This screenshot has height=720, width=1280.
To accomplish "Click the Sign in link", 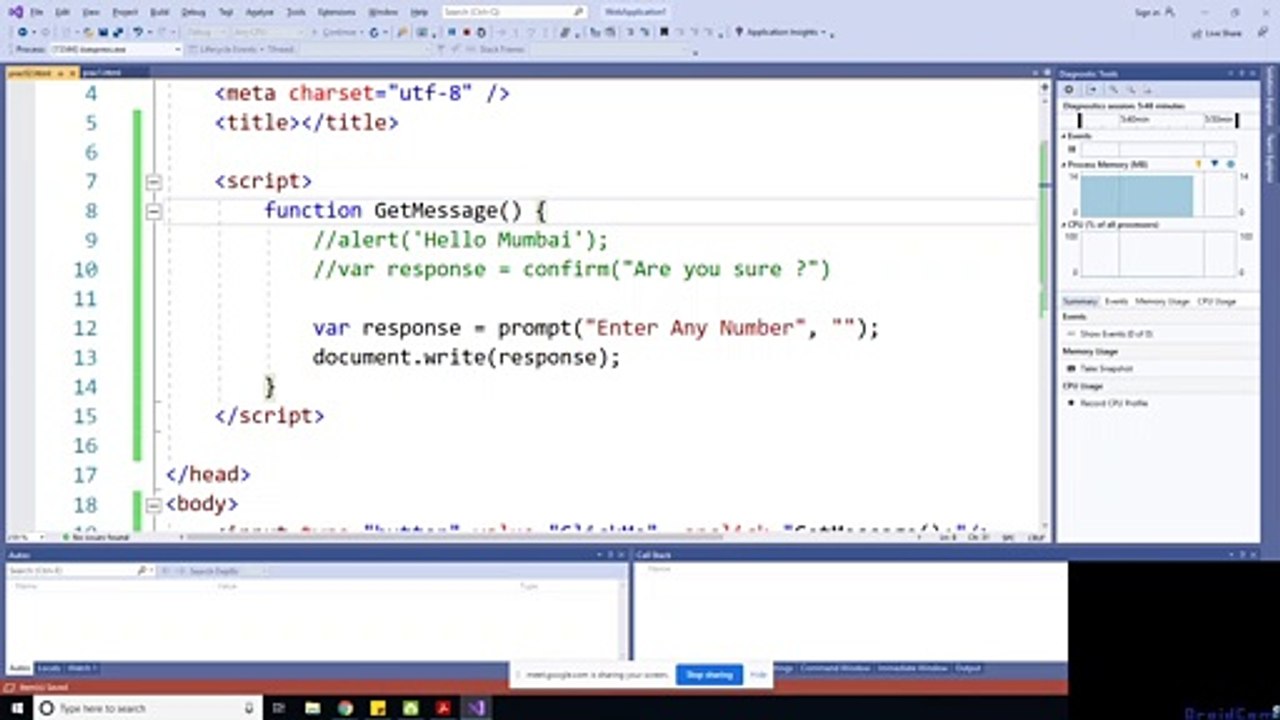I will (1155, 12).
